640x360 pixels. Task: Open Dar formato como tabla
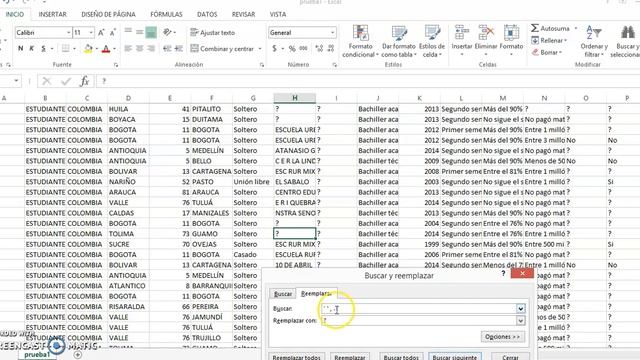[x=398, y=41]
